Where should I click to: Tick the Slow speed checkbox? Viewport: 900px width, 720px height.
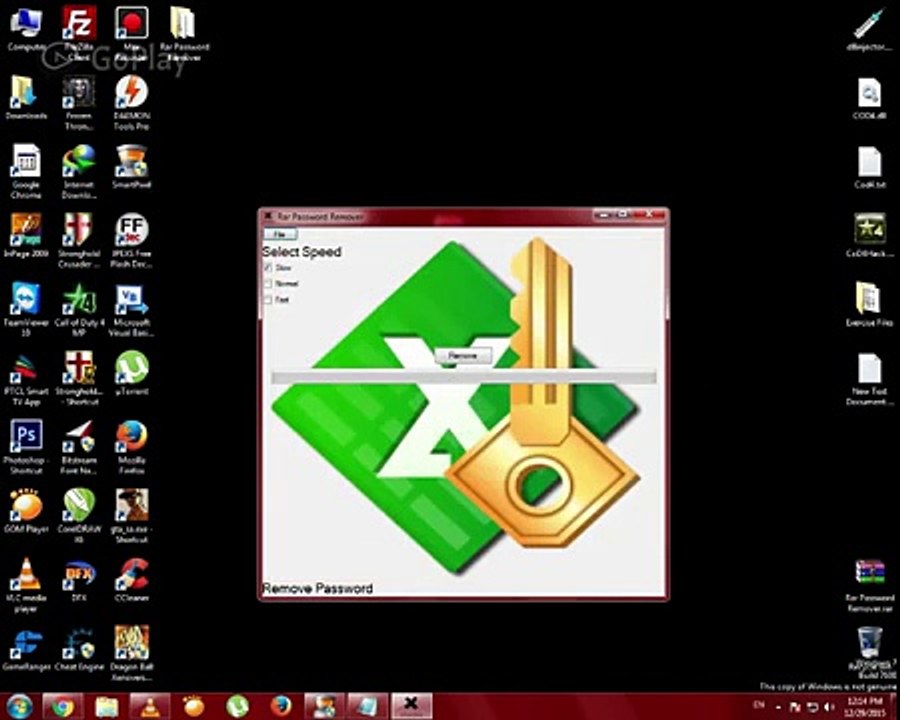(x=268, y=268)
